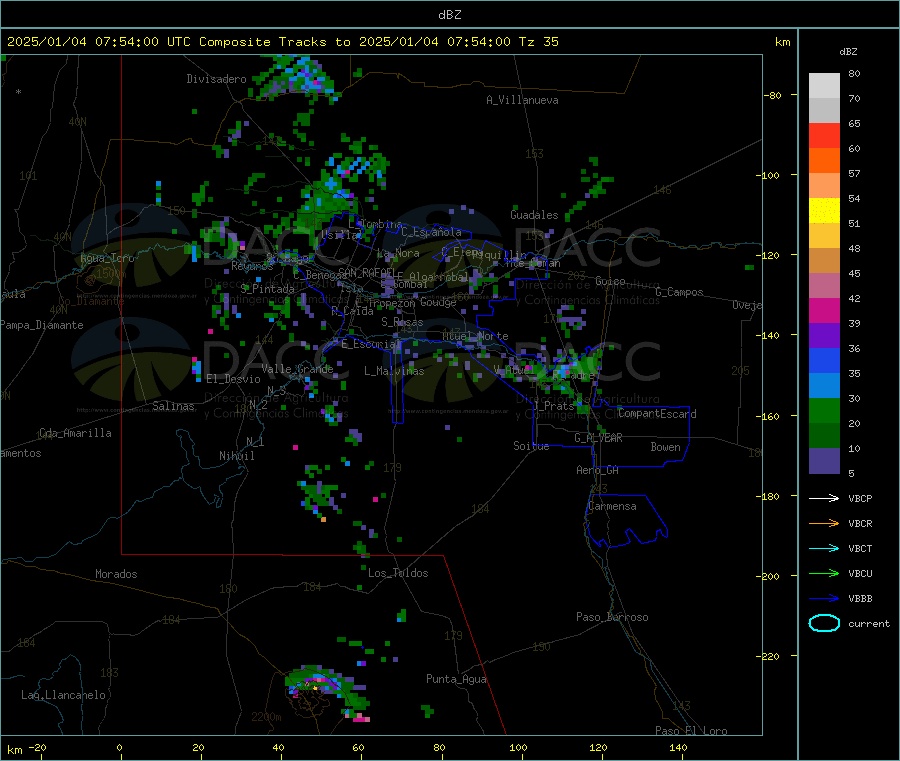Click the 'Morados' place label

[116, 574]
